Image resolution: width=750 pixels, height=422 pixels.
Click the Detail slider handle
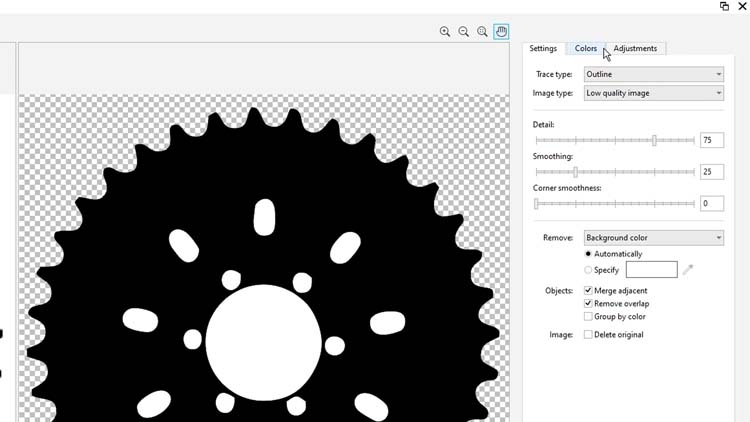[x=654, y=140]
